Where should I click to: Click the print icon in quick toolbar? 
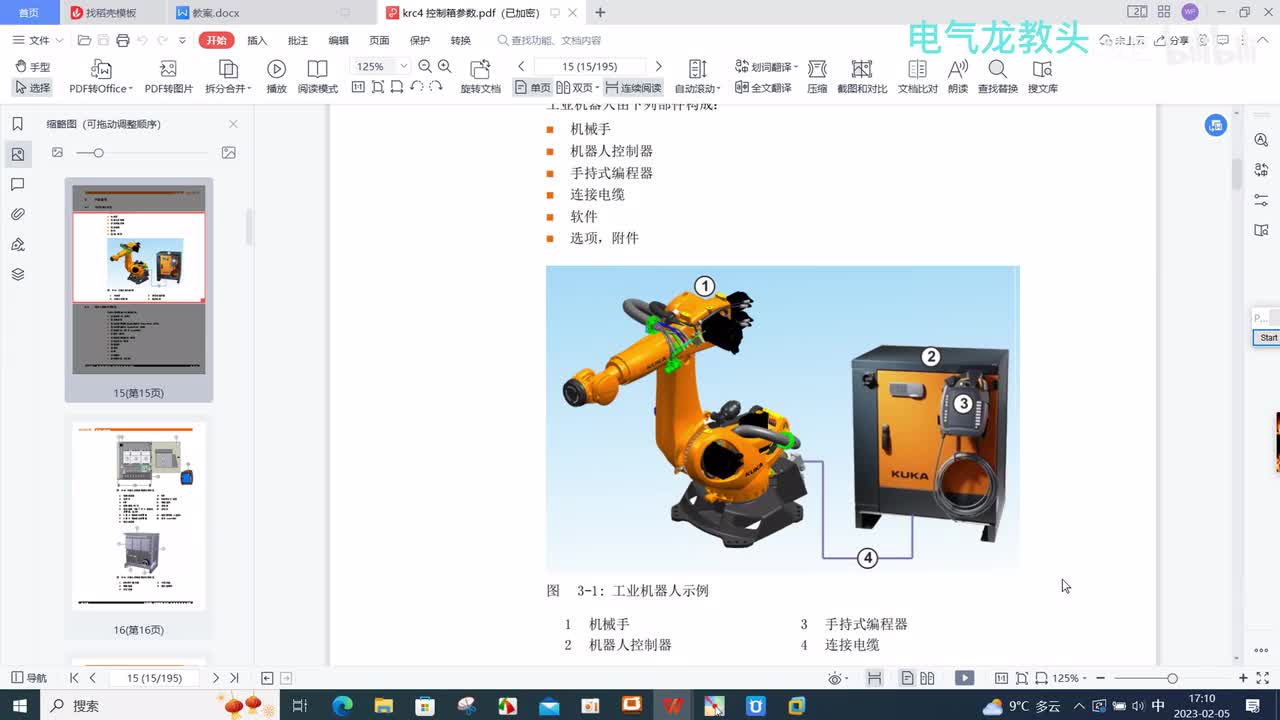coord(123,40)
